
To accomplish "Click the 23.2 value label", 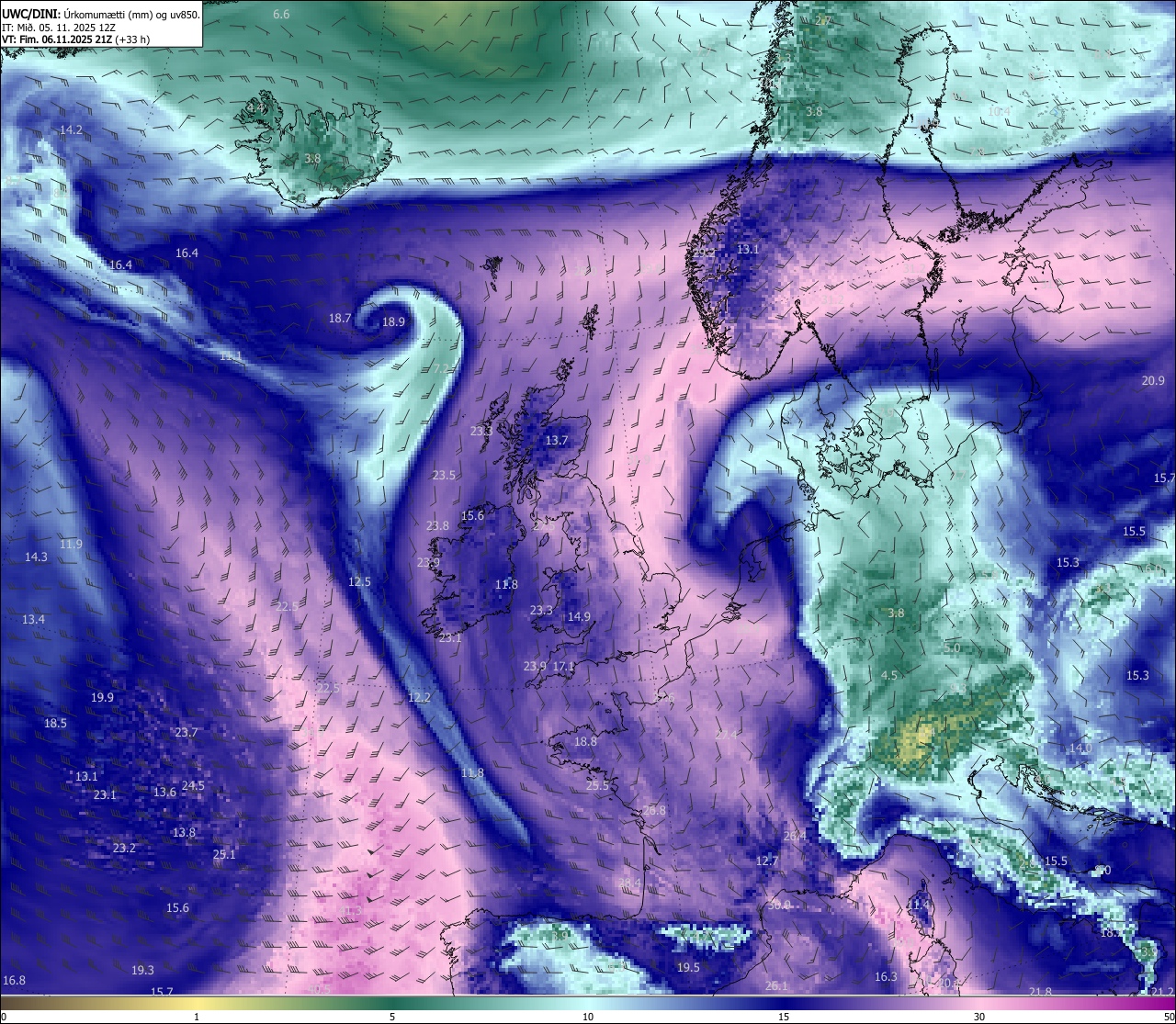I will tap(124, 848).
